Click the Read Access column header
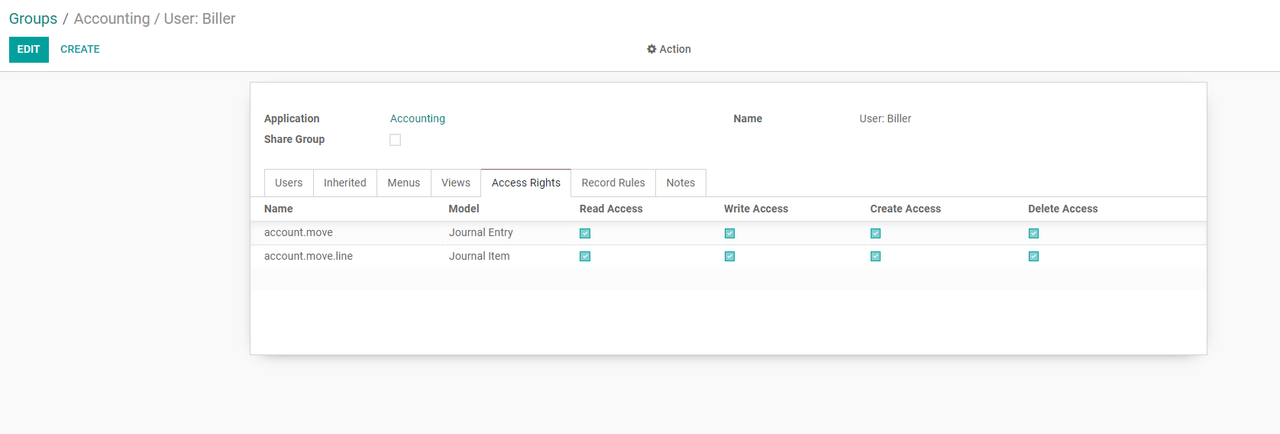Viewport: 1280px width, 434px height. (611, 209)
